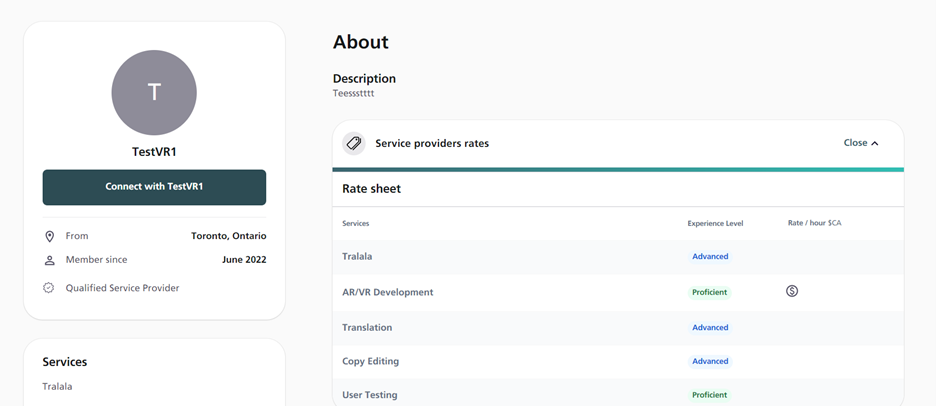Viewport: 936px width, 406px height.
Task: Click the Services heading in left card
Action: coord(64,362)
